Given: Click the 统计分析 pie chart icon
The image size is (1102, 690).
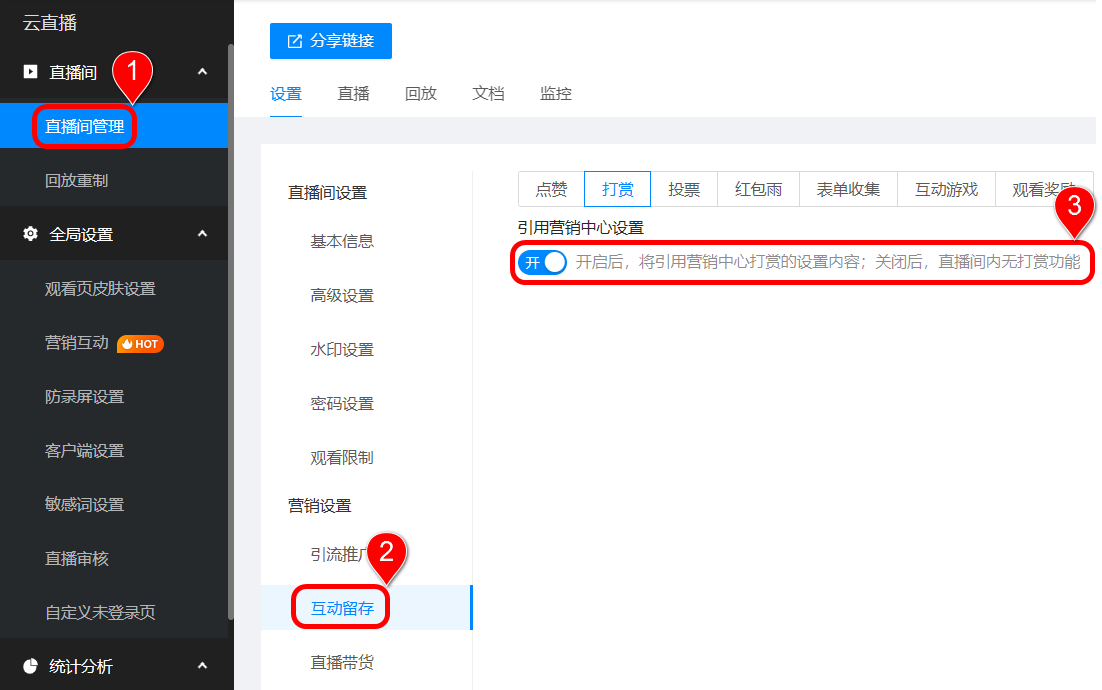Looking at the screenshot, I should (x=30, y=666).
